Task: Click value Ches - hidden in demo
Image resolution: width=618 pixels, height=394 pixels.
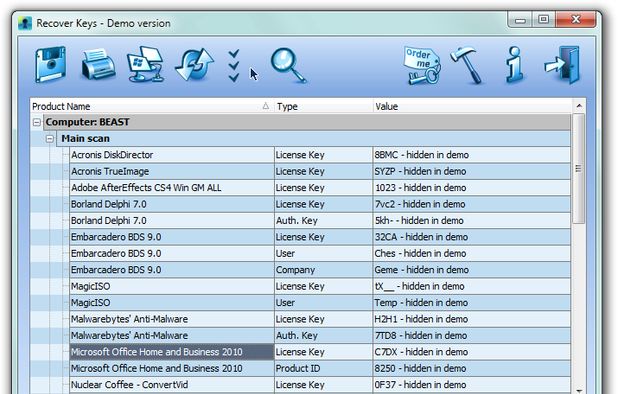Action: point(420,254)
